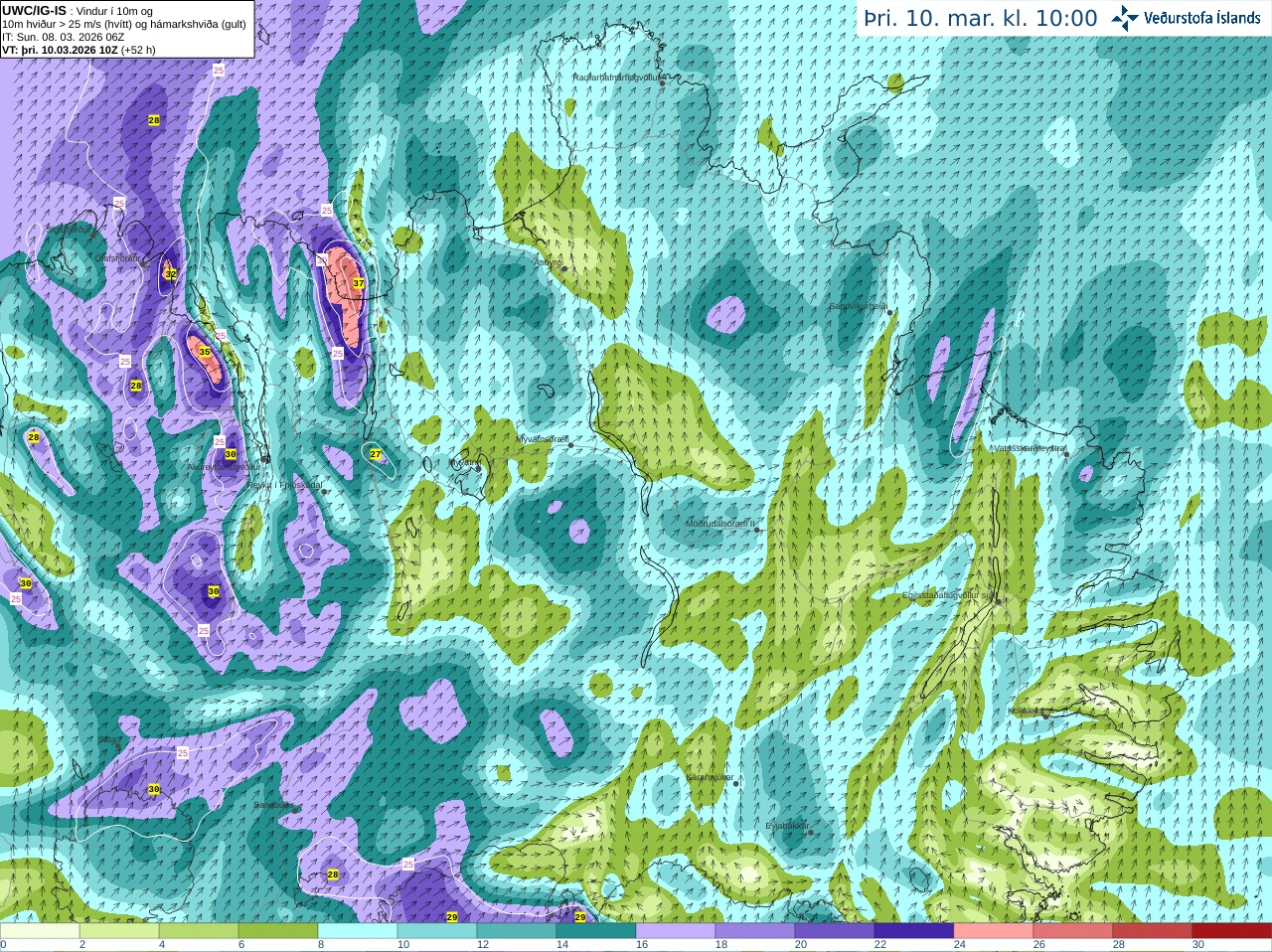
Task: Select the 0–2 m/s legend swatch
Action: pyautogui.click(x=40, y=931)
